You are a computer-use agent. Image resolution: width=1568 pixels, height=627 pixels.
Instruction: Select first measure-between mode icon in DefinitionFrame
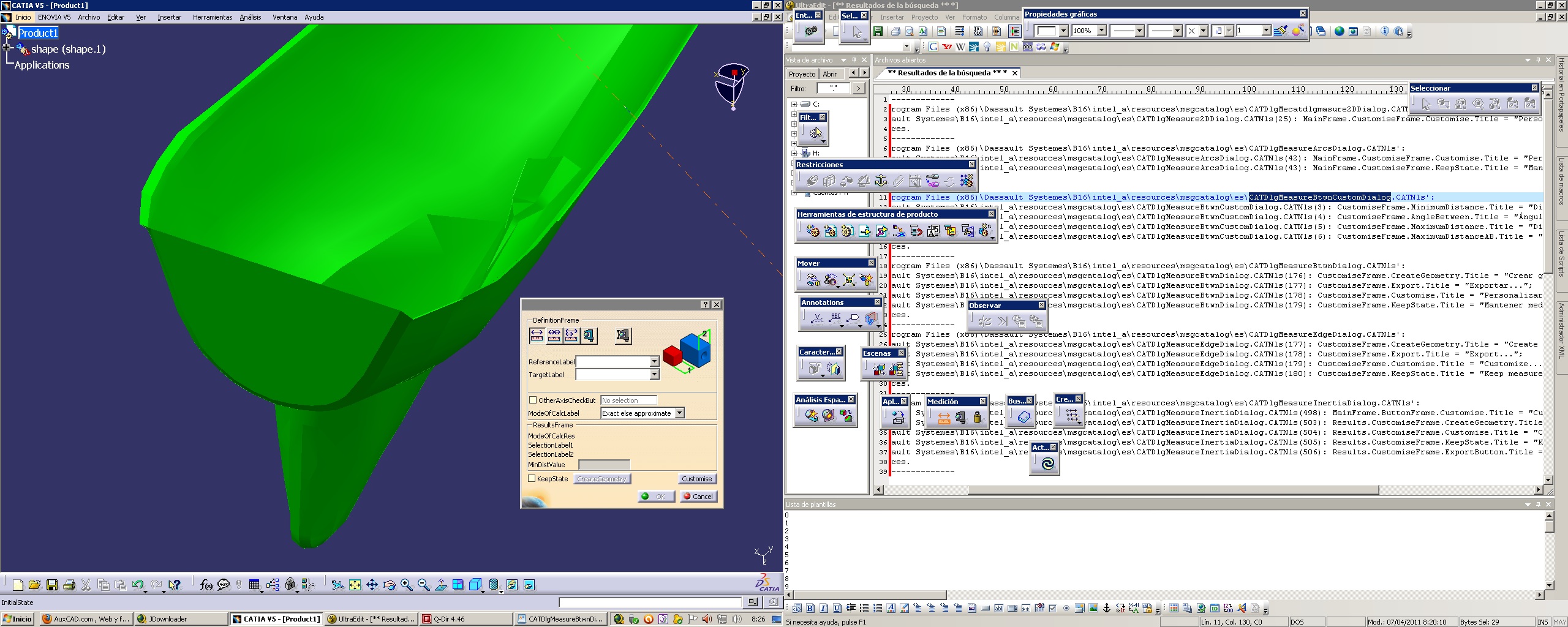pyautogui.click(x=537, y=335)
